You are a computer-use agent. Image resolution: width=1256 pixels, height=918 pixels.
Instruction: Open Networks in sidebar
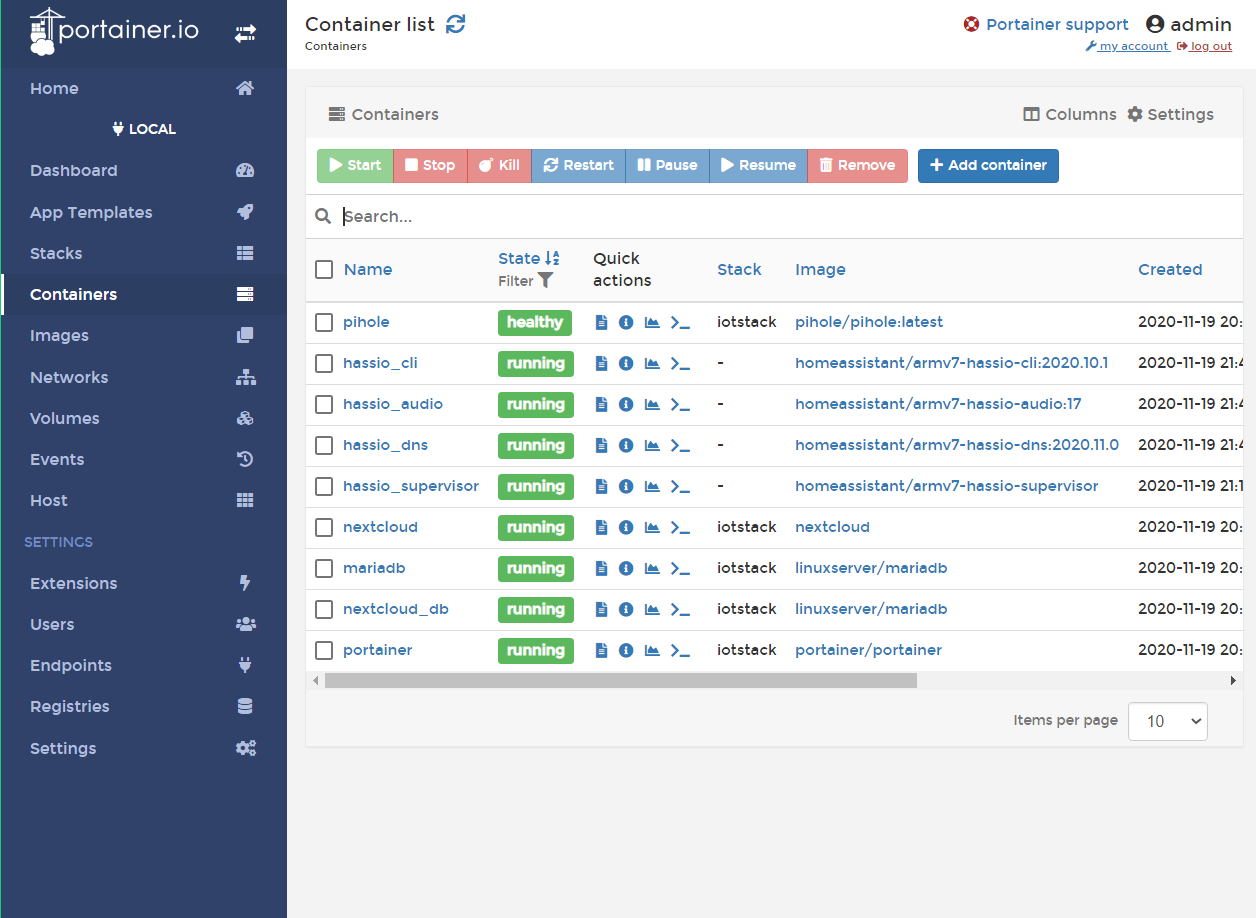coord(144,377)
